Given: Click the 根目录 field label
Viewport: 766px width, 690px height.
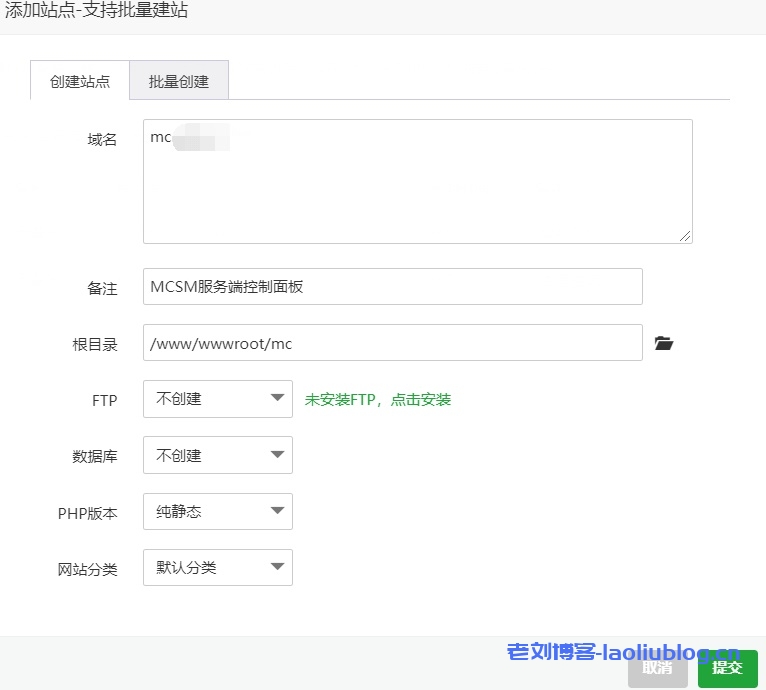Looking at the screenshot, I should point(95,344).
